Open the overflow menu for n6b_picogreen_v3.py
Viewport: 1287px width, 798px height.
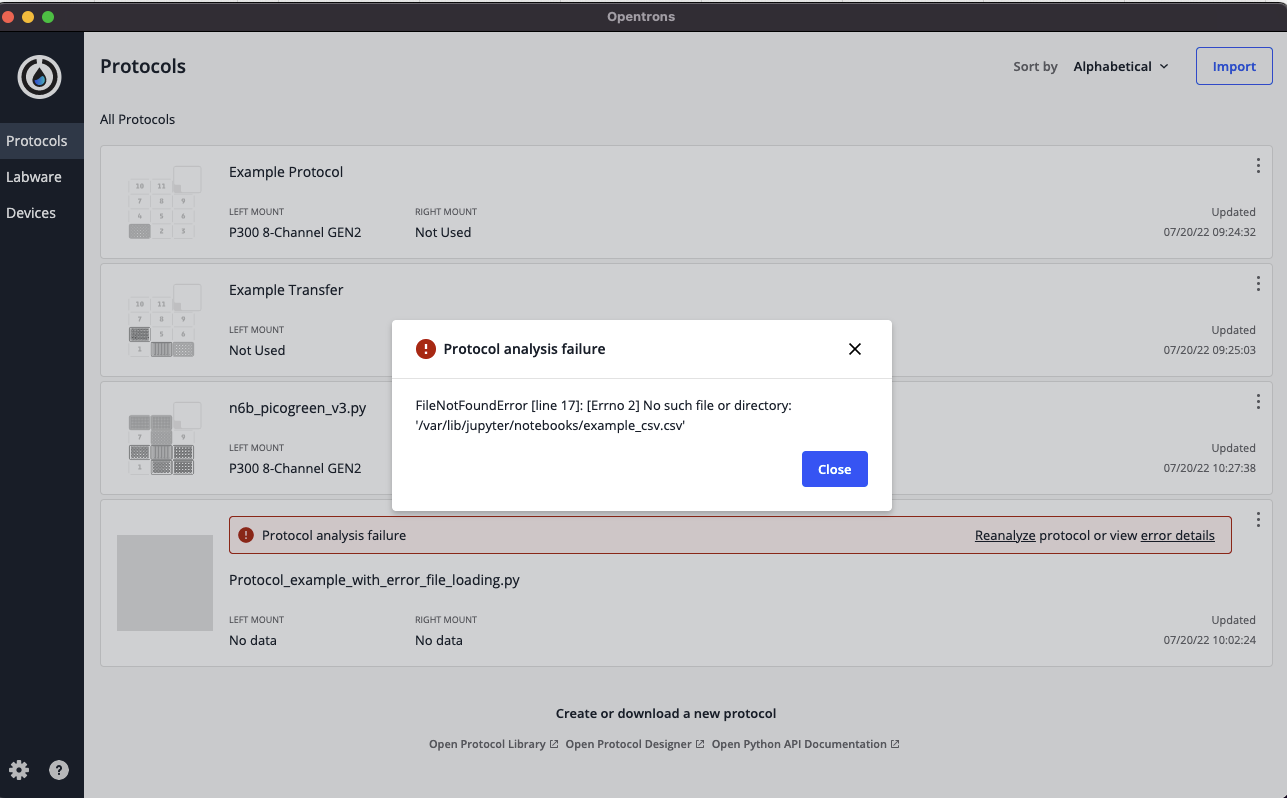pyautogui.click(x=1258, y=402)
